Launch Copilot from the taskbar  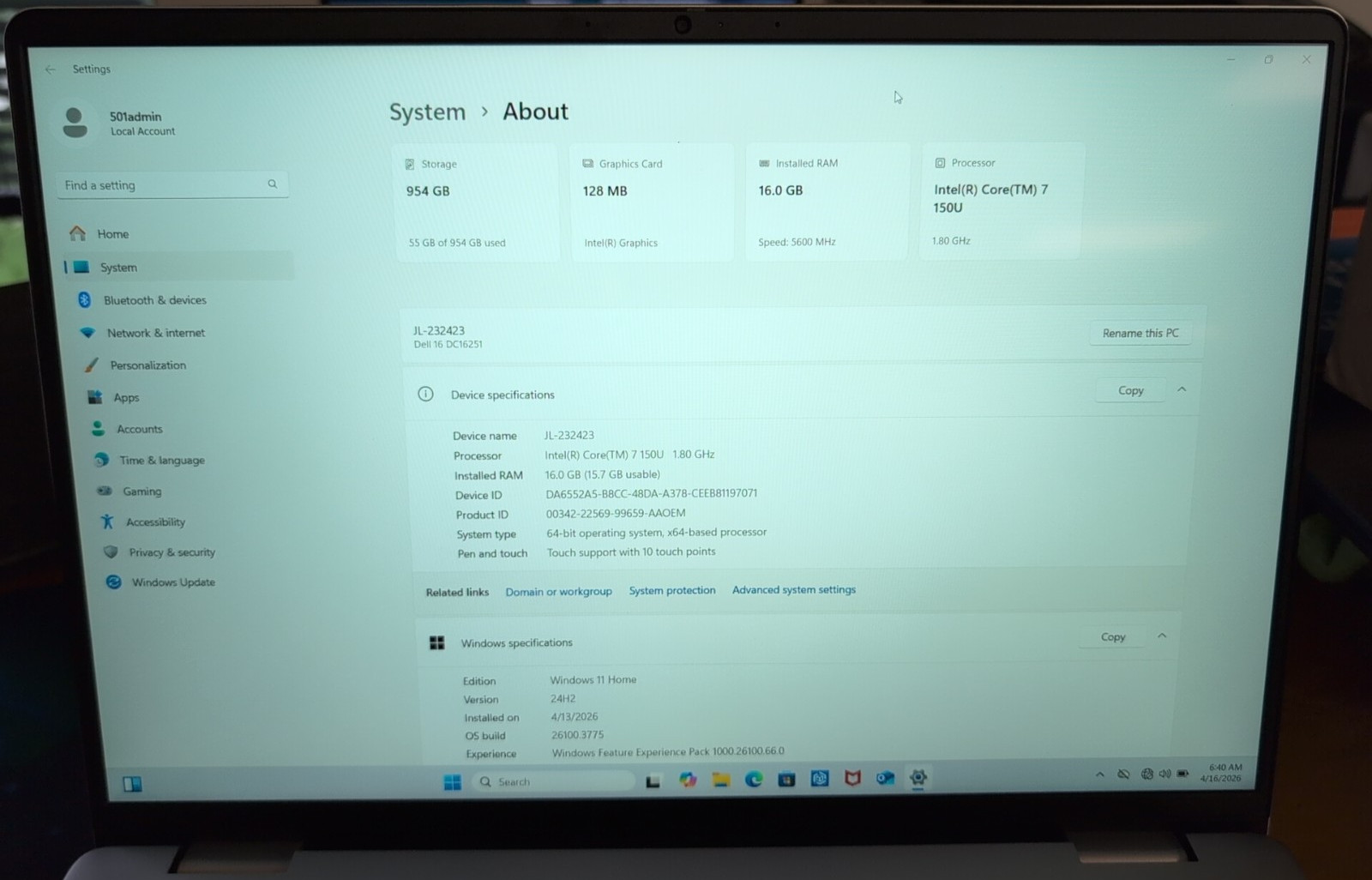[x=688, y=780]
